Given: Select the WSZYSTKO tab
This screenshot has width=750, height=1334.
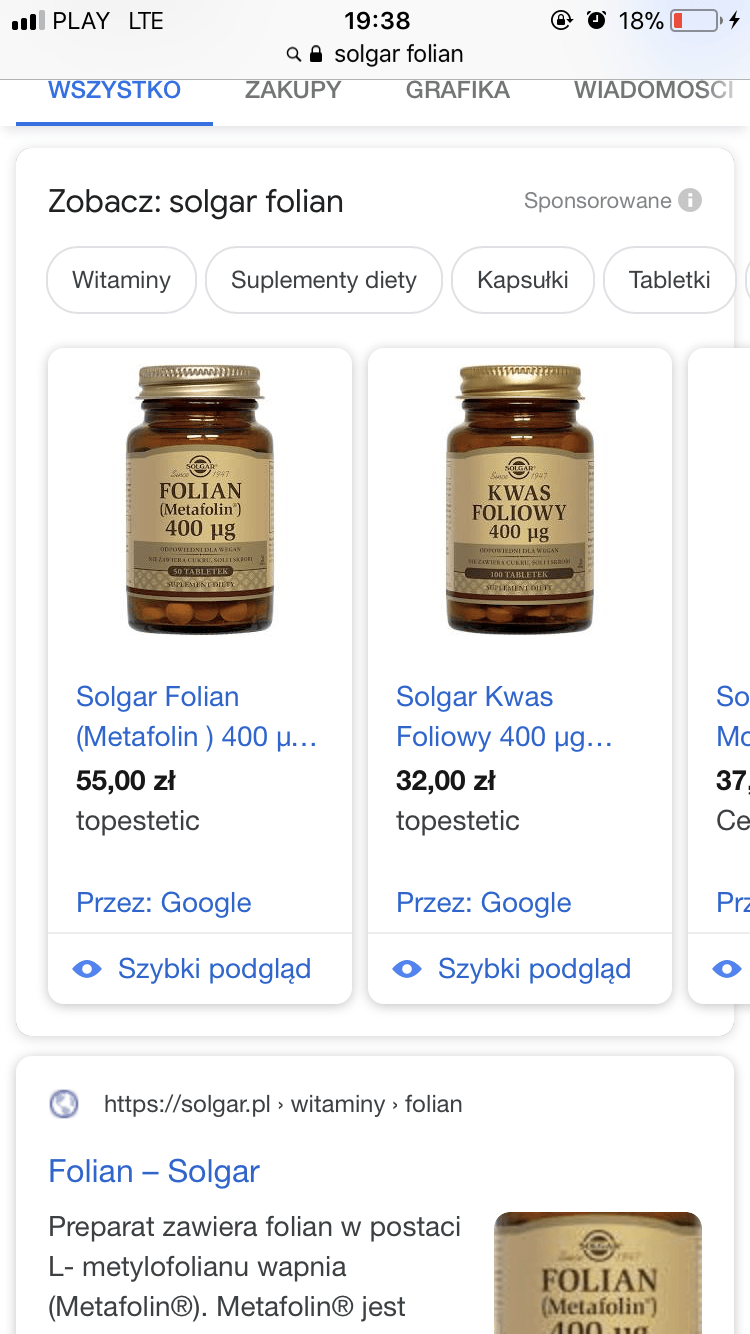Looking at the screenshot, I should (x=114, y=90).
